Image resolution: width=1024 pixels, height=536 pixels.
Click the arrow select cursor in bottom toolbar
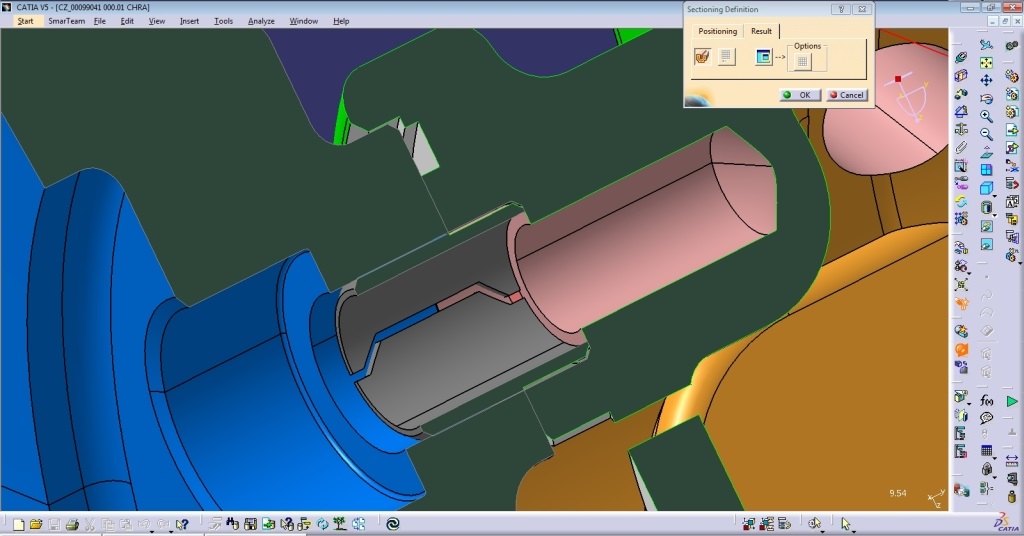[x=846, y=524]
